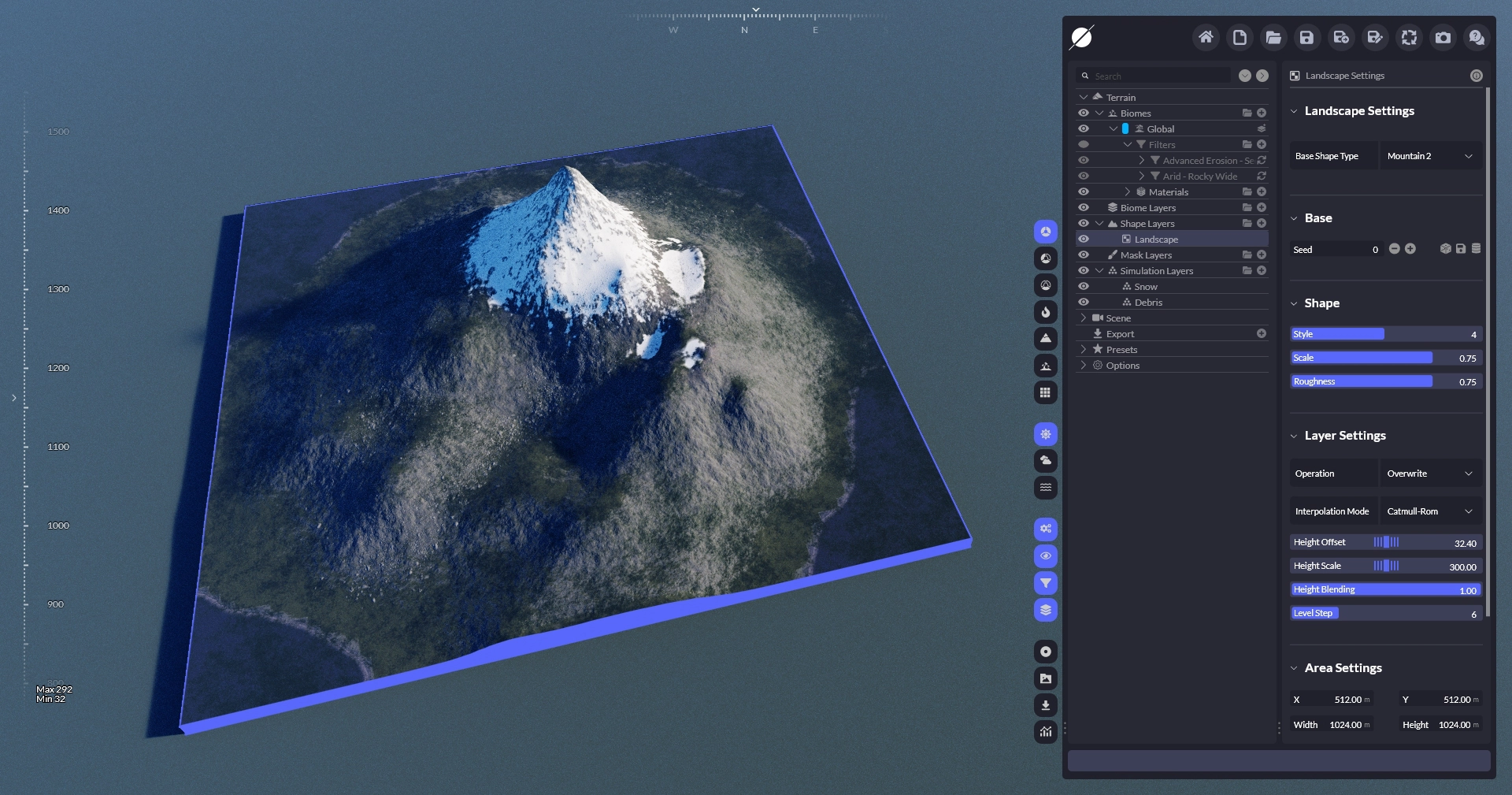Select the Biome Layers tree item
This screenshot has width=1512, height=795.
[x=1147, y=208]
